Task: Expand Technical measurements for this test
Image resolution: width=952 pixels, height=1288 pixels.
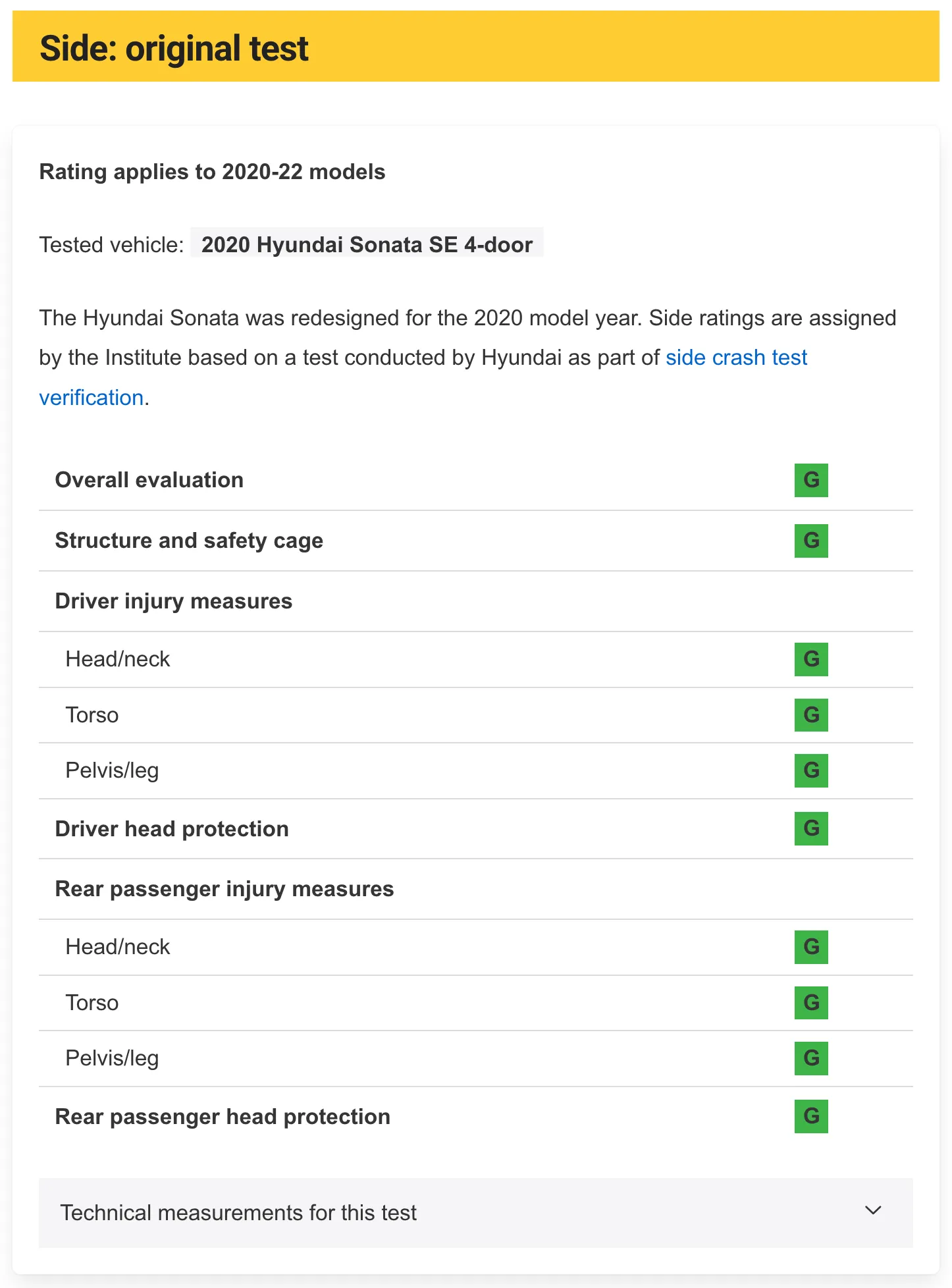Action: tap(475, 1212)
